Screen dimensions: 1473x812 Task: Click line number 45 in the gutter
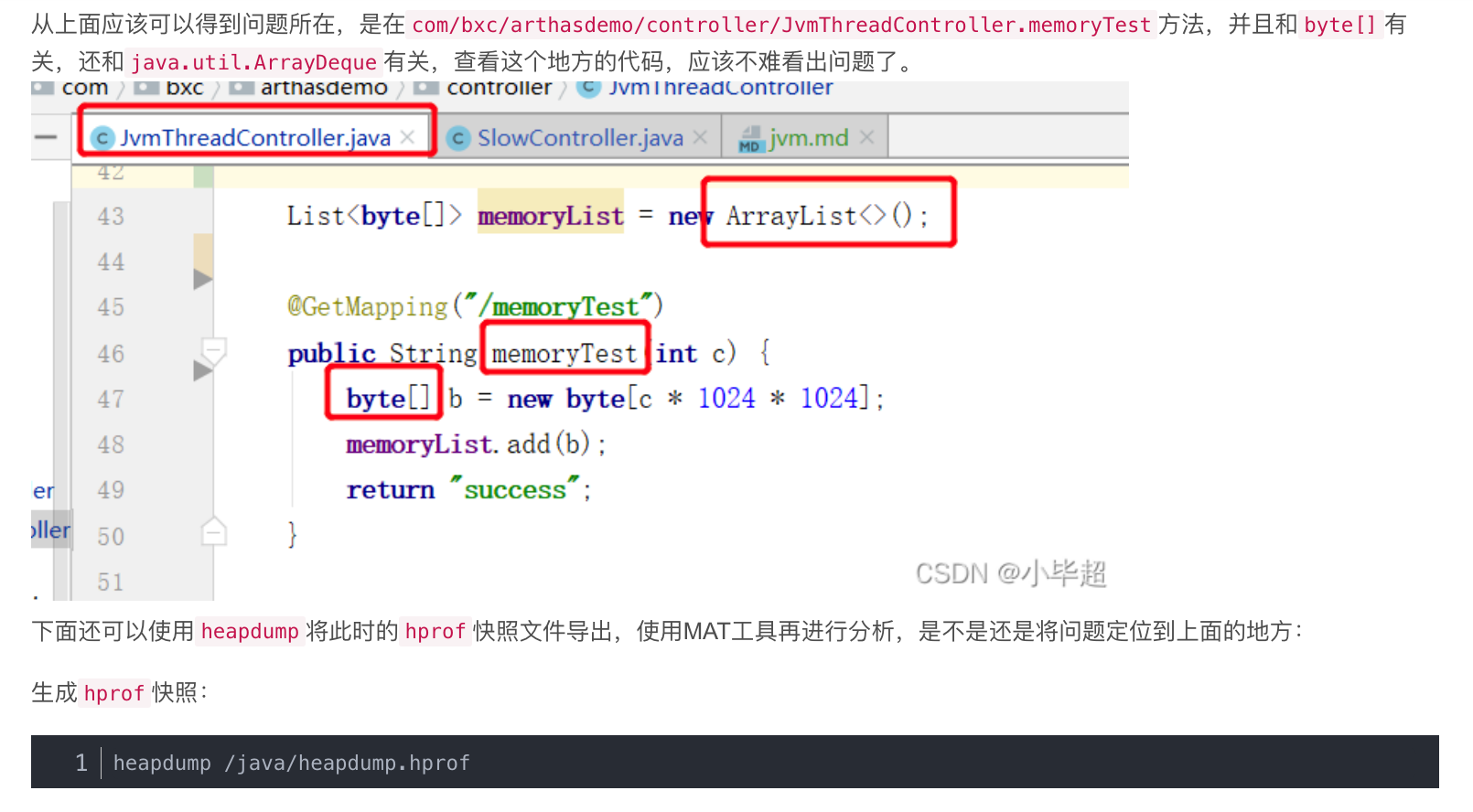(x=111, y=308)
